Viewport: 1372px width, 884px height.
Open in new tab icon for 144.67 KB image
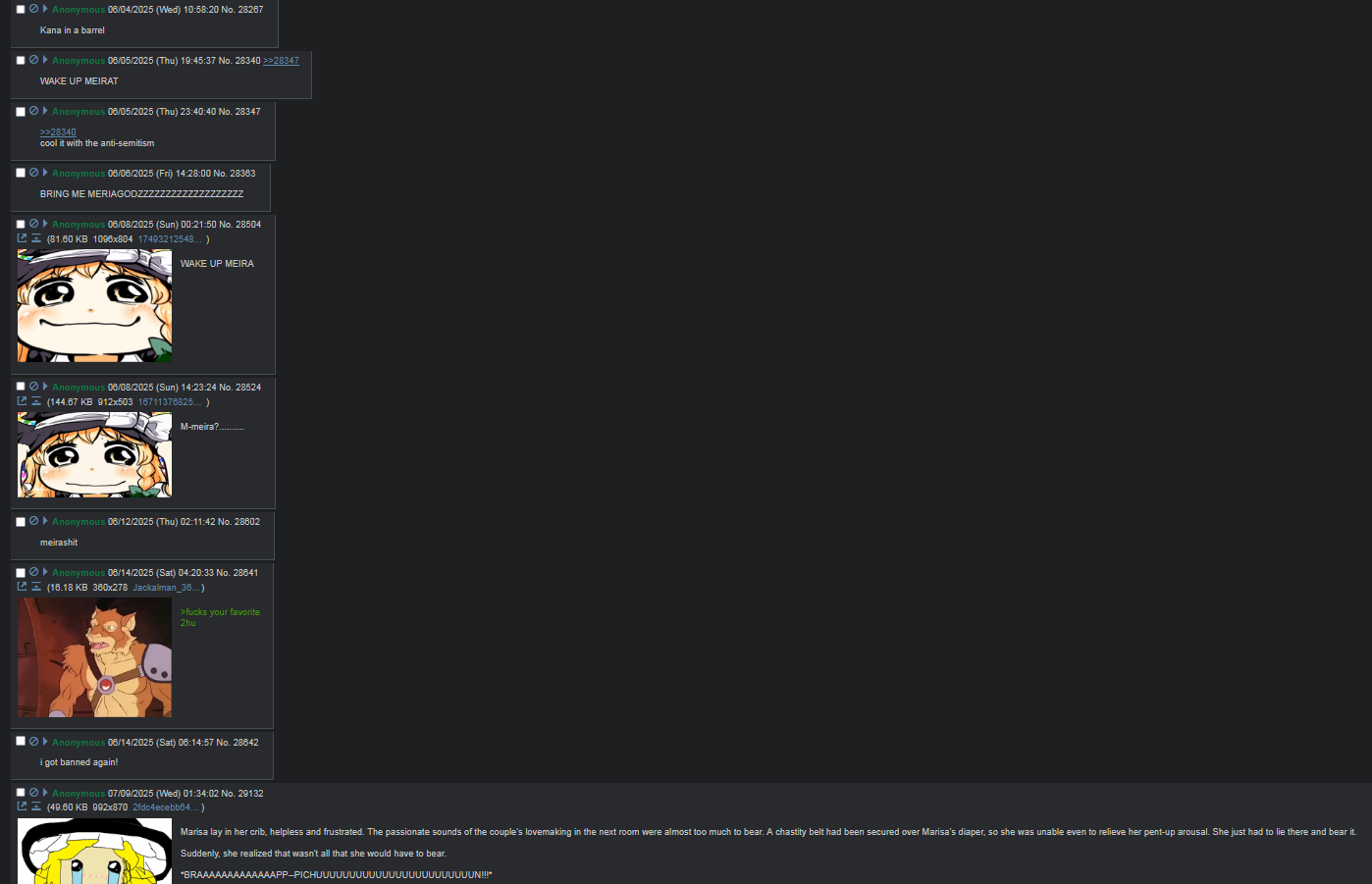click(x=22, y=401)
